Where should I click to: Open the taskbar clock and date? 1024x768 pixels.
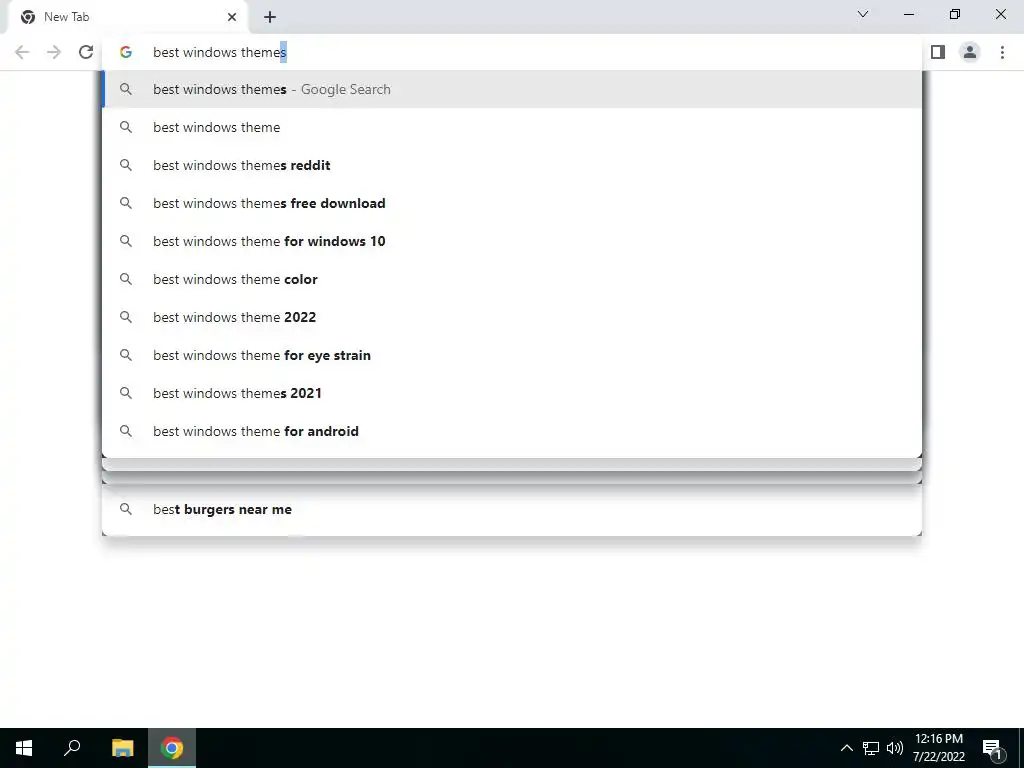point(938,748)
